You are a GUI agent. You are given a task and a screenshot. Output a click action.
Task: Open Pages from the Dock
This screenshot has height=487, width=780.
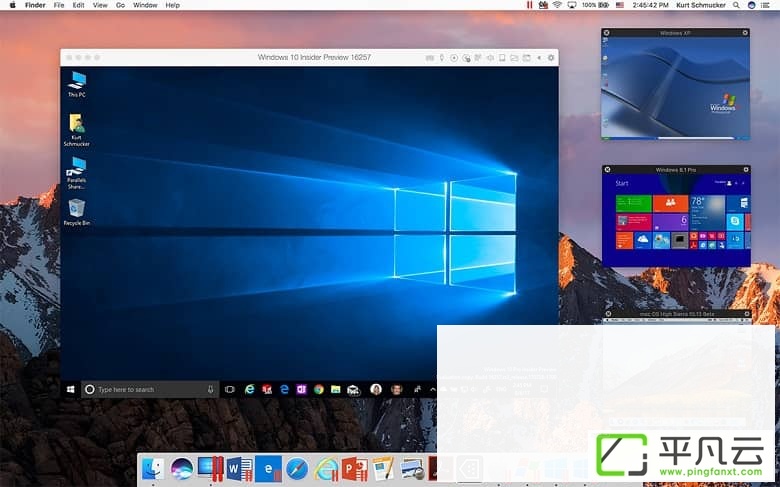(x=384, y=469)
